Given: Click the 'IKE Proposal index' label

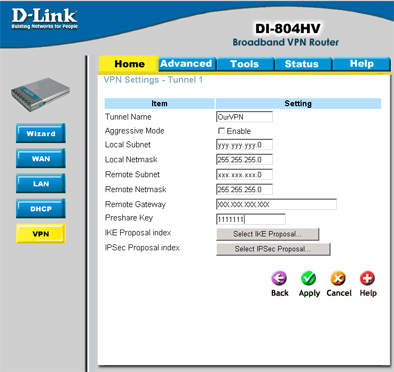Looking at the screenshot, I should [x=138, y=233].
